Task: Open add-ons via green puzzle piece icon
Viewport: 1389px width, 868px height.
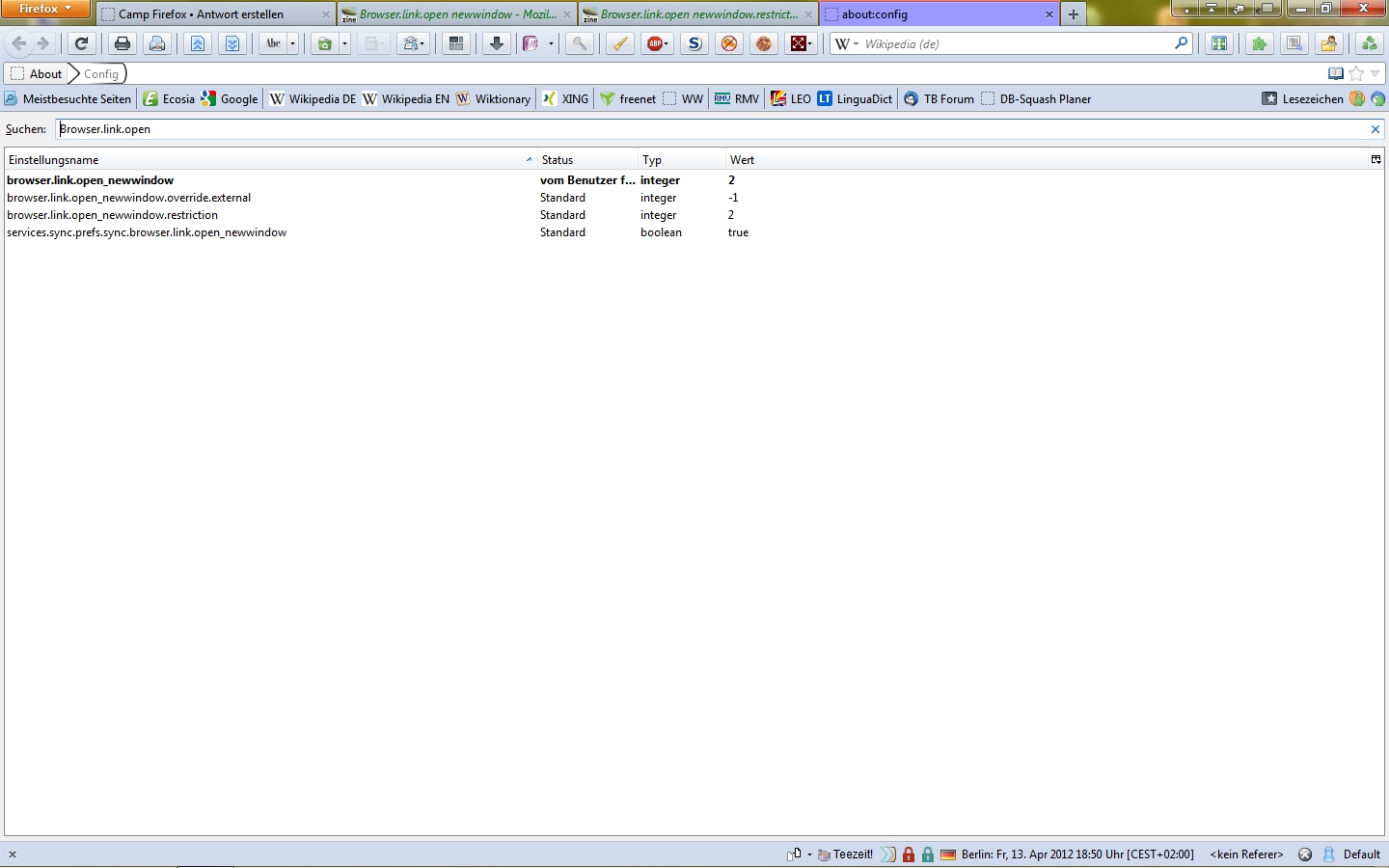Action: 1259,43
